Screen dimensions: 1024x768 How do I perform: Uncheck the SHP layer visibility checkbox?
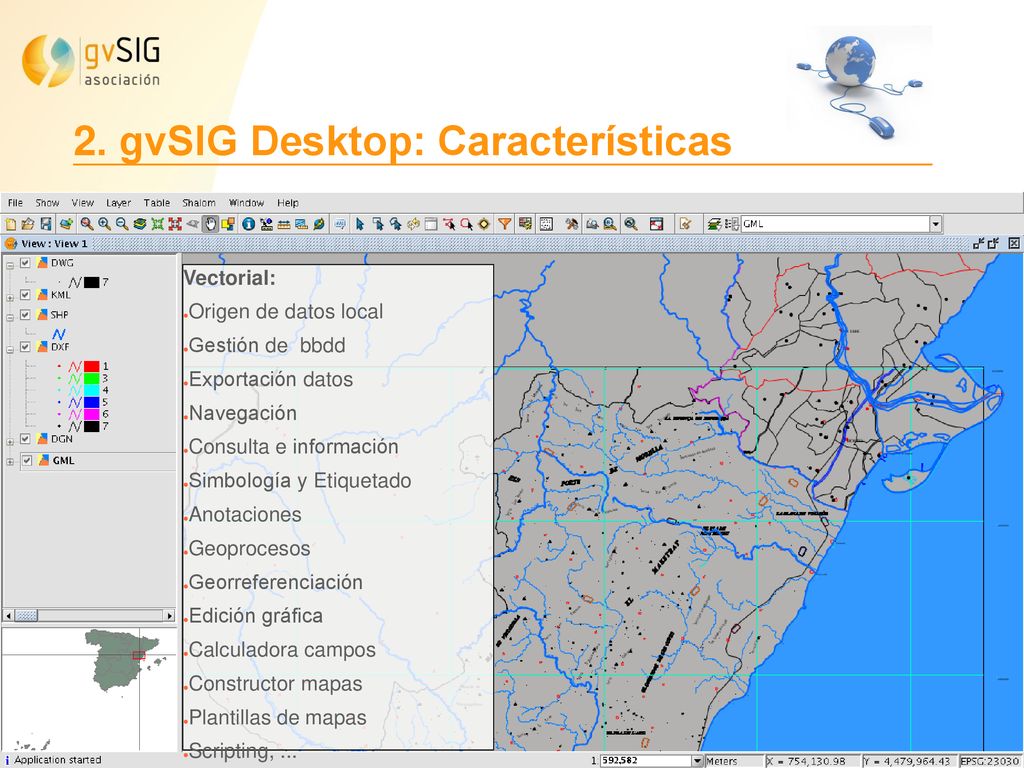coord(25,314)
